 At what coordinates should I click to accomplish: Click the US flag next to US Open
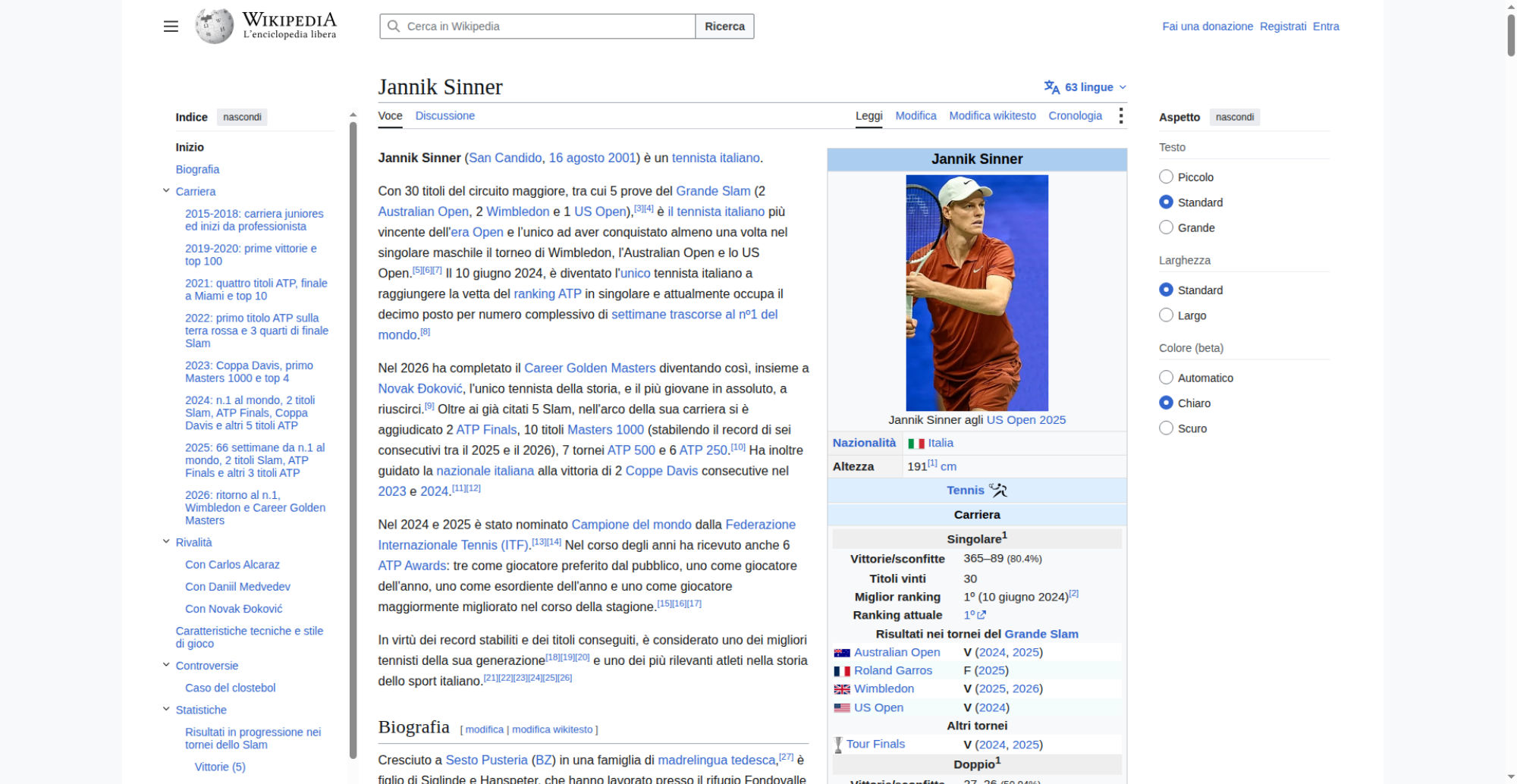click(842, 708)
